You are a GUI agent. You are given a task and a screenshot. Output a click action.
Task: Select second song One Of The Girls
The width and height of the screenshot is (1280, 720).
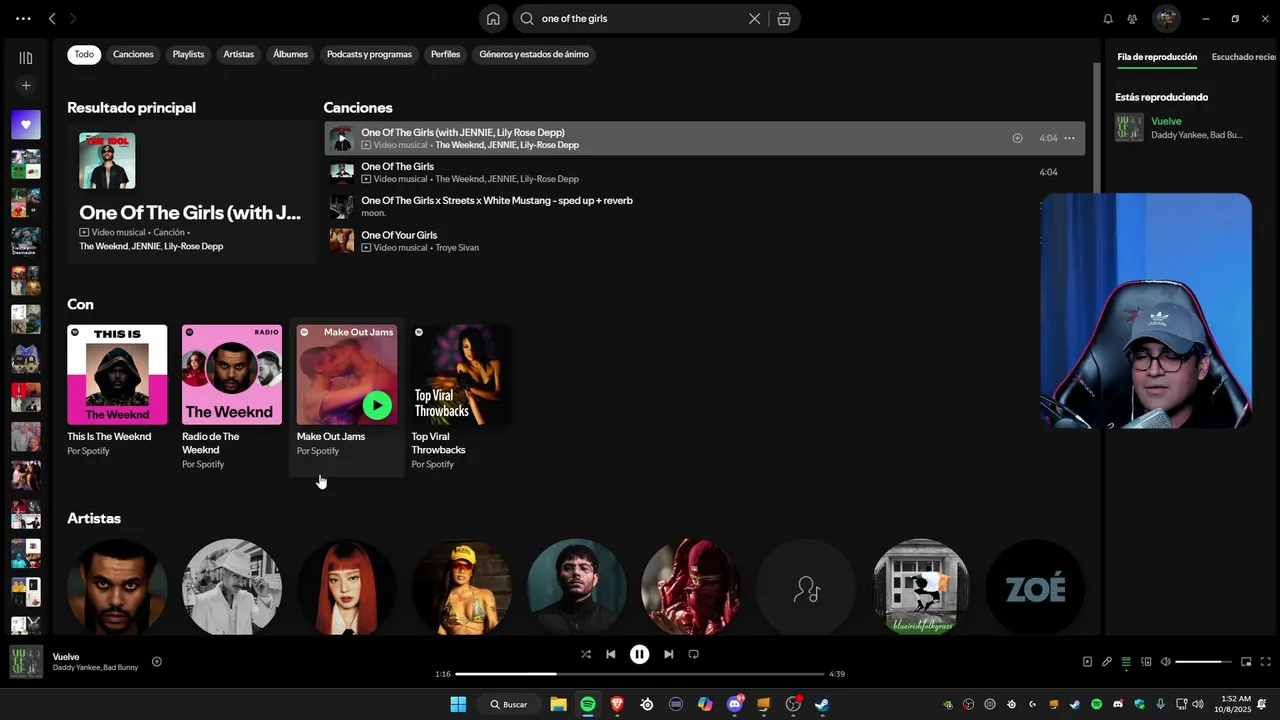(704, 173)
